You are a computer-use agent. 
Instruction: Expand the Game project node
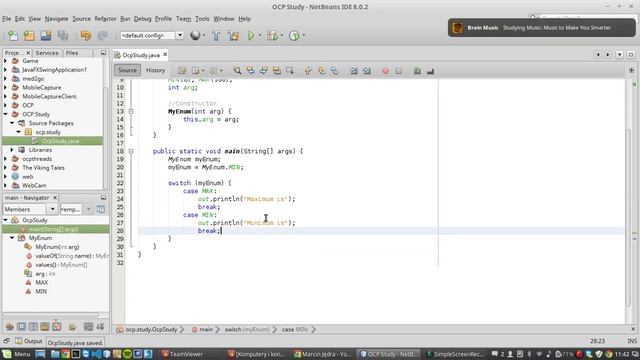(5, 61)
